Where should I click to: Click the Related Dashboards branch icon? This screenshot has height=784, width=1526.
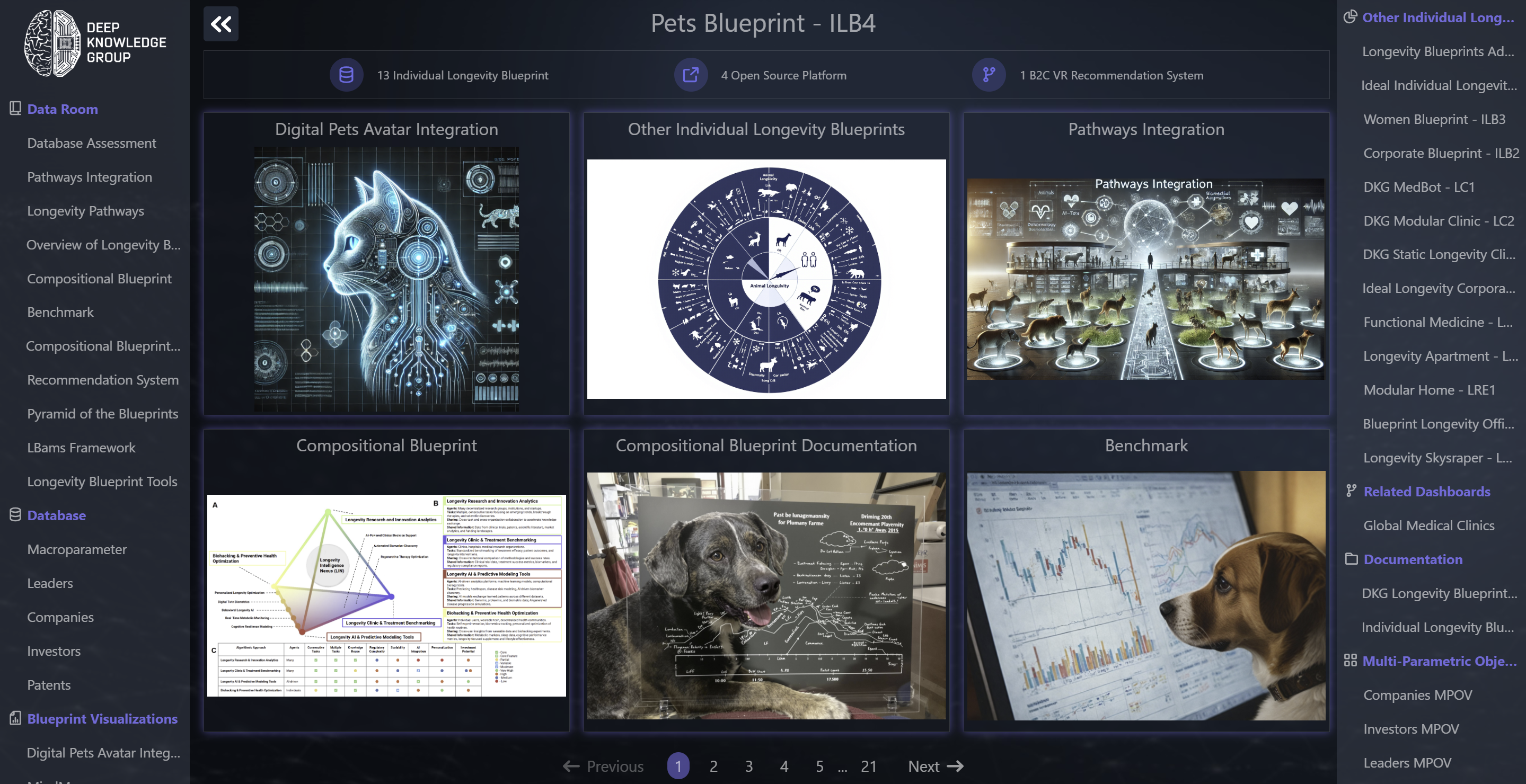[1351, 491]
